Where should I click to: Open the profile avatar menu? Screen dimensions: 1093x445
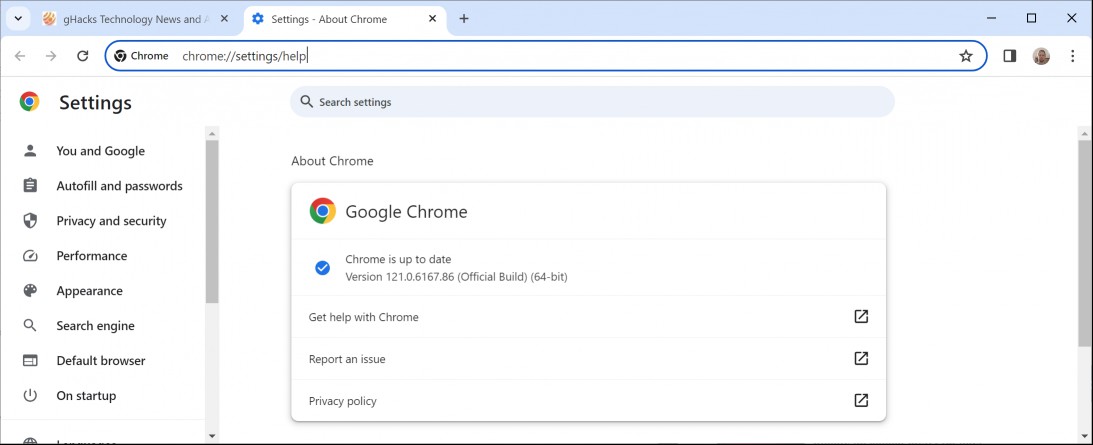click(x=1041, y=56)
